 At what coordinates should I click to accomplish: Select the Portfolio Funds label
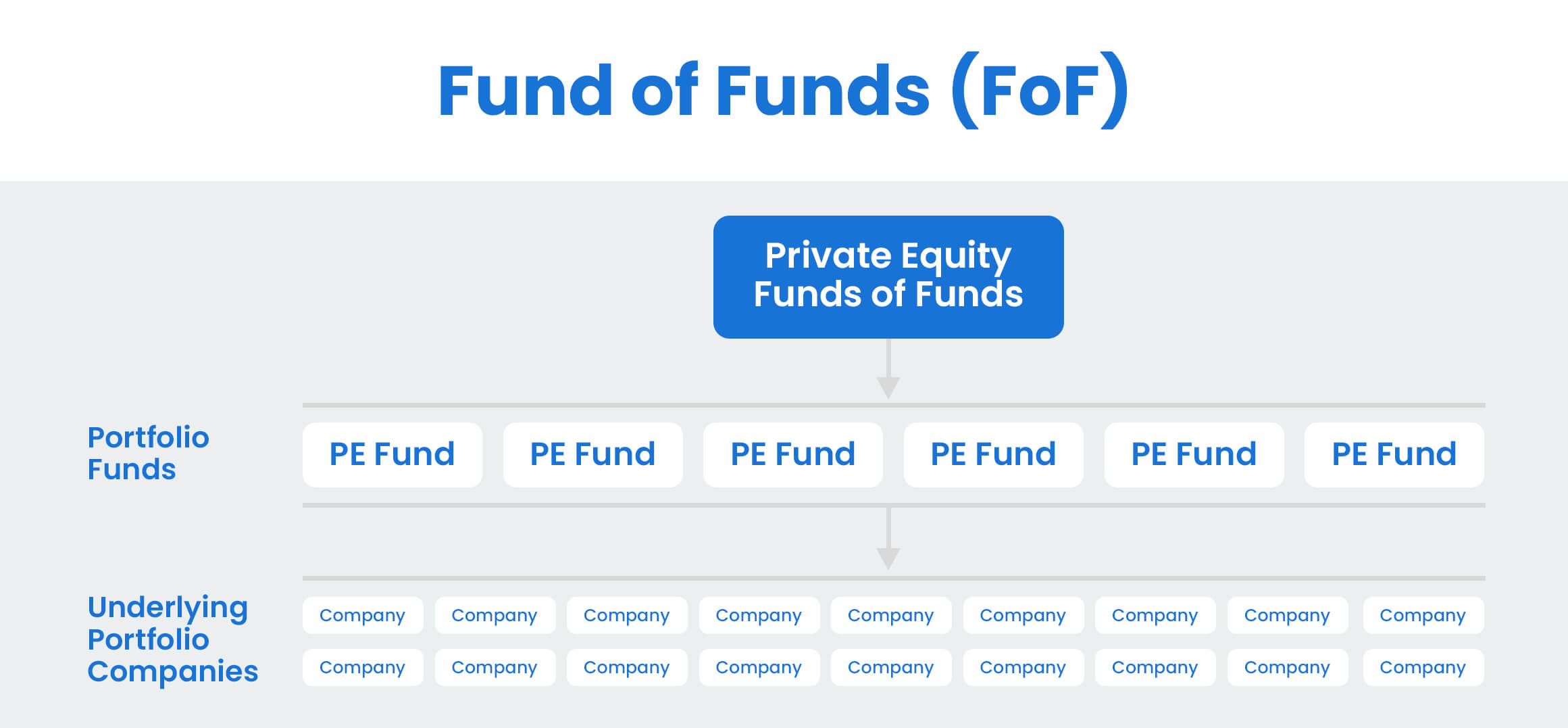click(x=148, y=453)
